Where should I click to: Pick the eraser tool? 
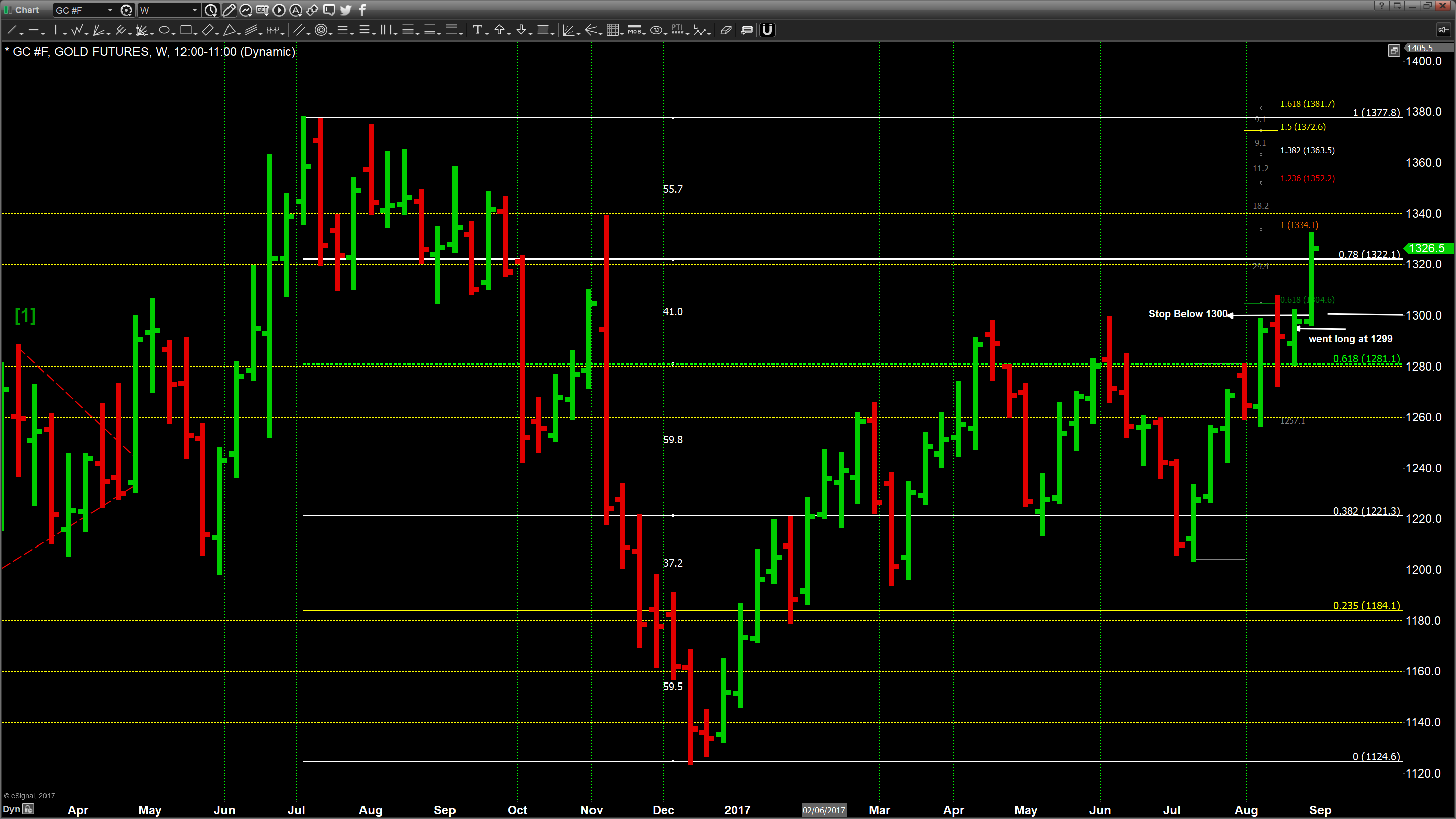pos(726,30)
